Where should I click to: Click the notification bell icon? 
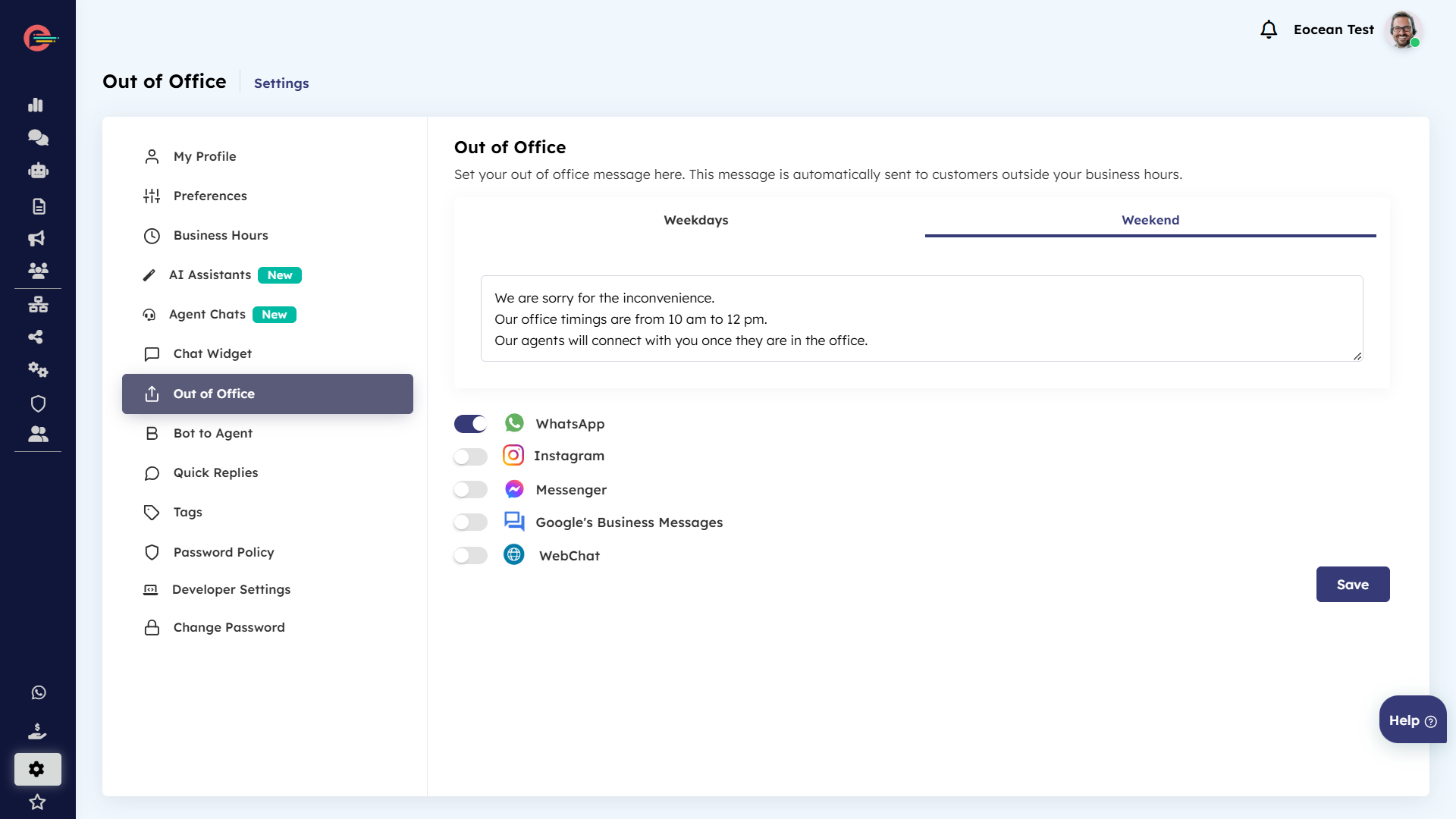coord(1269,30)
